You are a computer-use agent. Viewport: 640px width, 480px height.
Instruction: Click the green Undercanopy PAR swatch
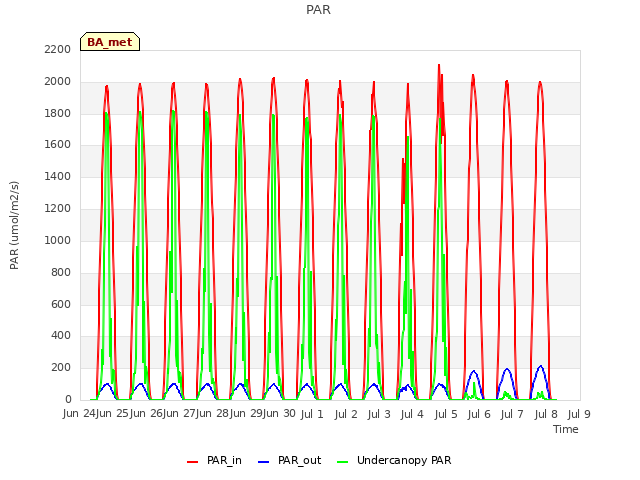click(342, 462)
